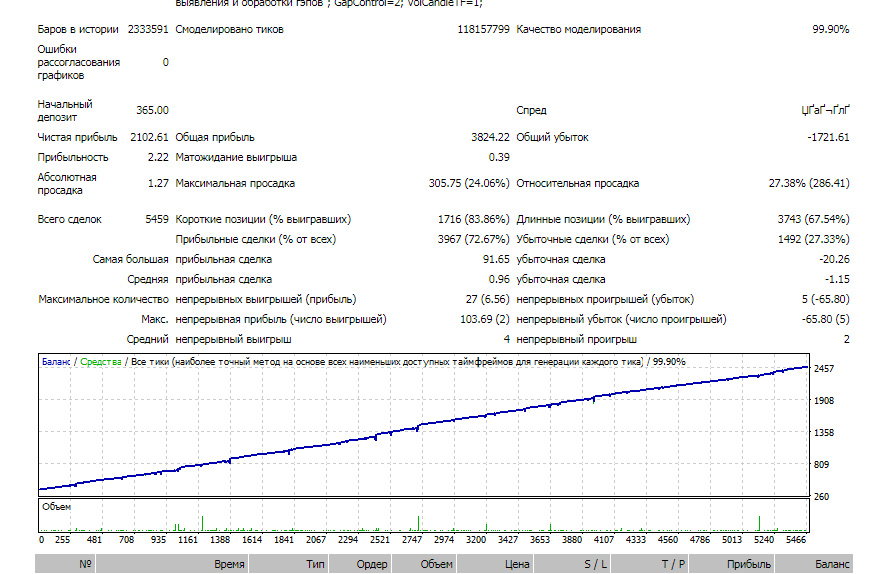This screenshot has width=891, height=574.
Task: Click the Чистая прибыль label
Action: (77, 137)
